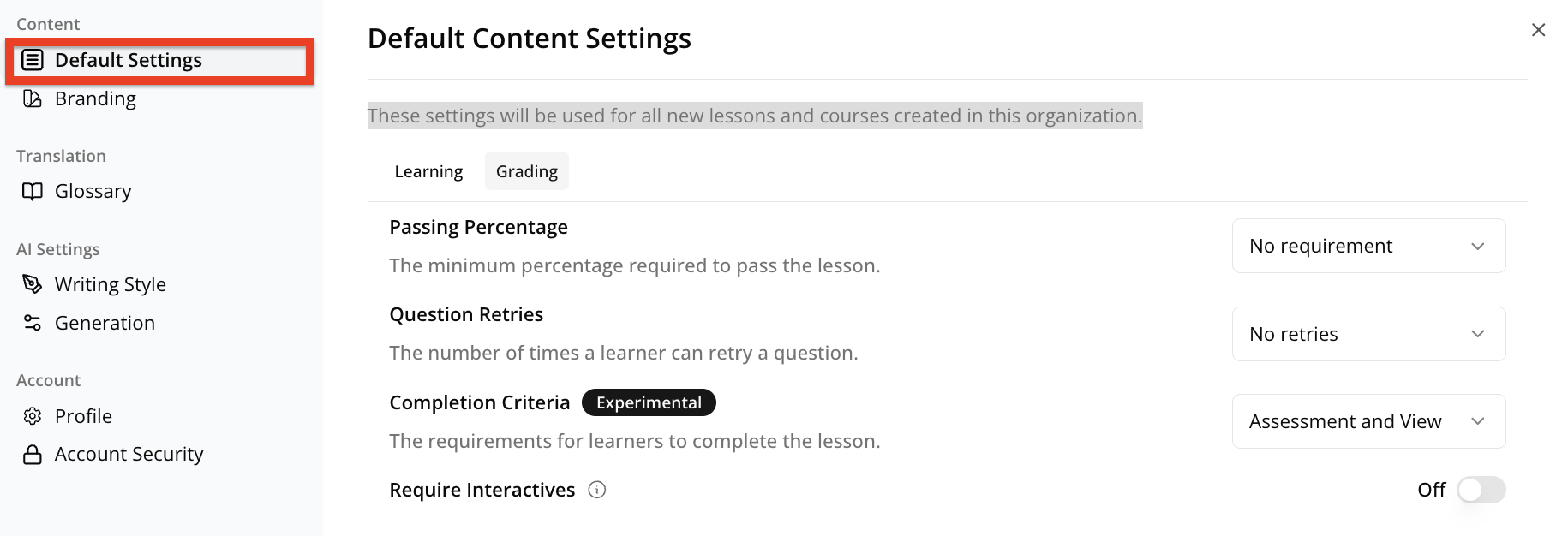Image resolution: width=1568 pixels, height=536 pixels.
Task: Click the Account Security lock icon
Action: point(33,455)
